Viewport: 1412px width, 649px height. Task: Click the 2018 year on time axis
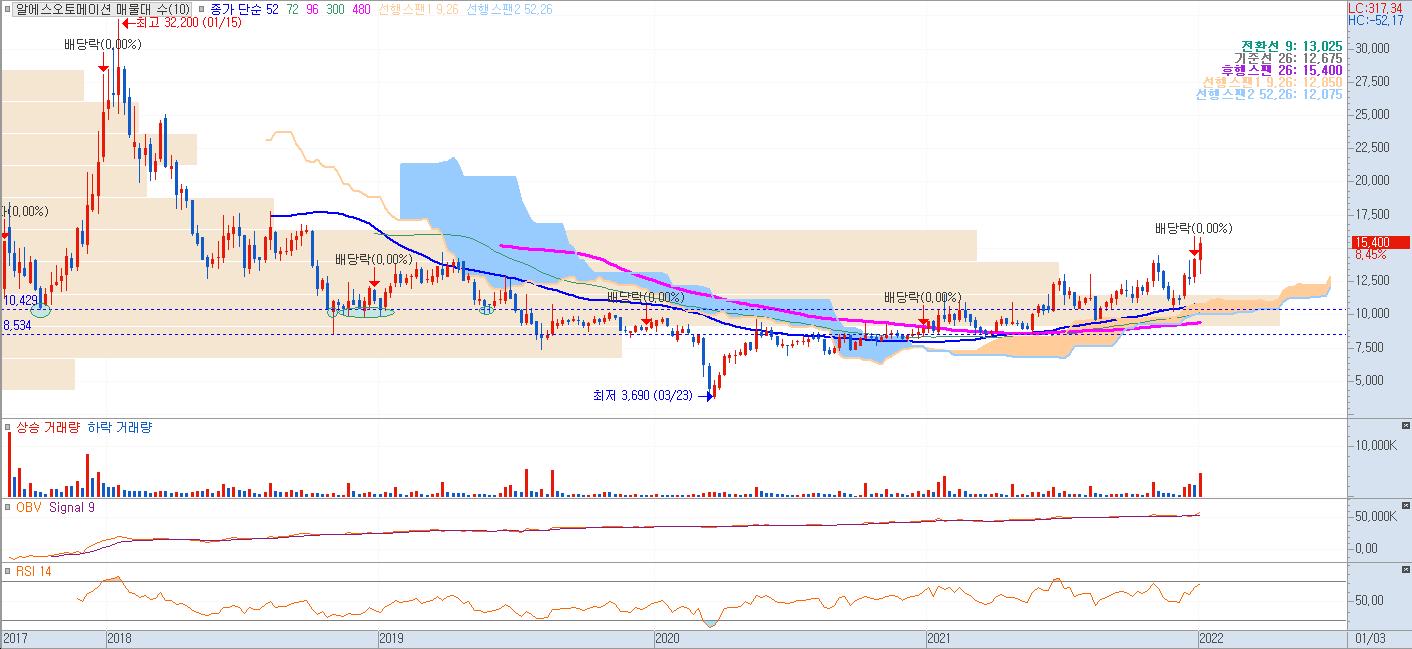click(119, 637)
